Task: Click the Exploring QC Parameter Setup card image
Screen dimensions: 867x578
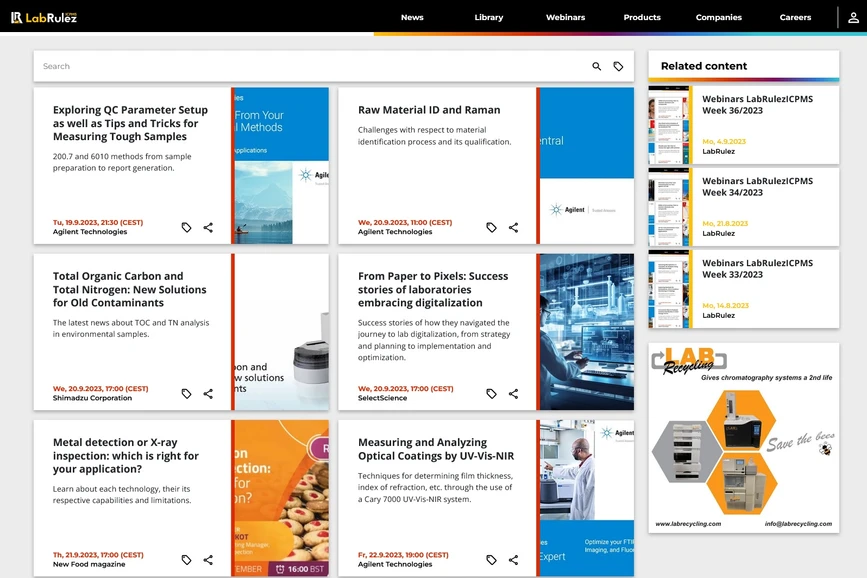Action: [x=281, y=165]
